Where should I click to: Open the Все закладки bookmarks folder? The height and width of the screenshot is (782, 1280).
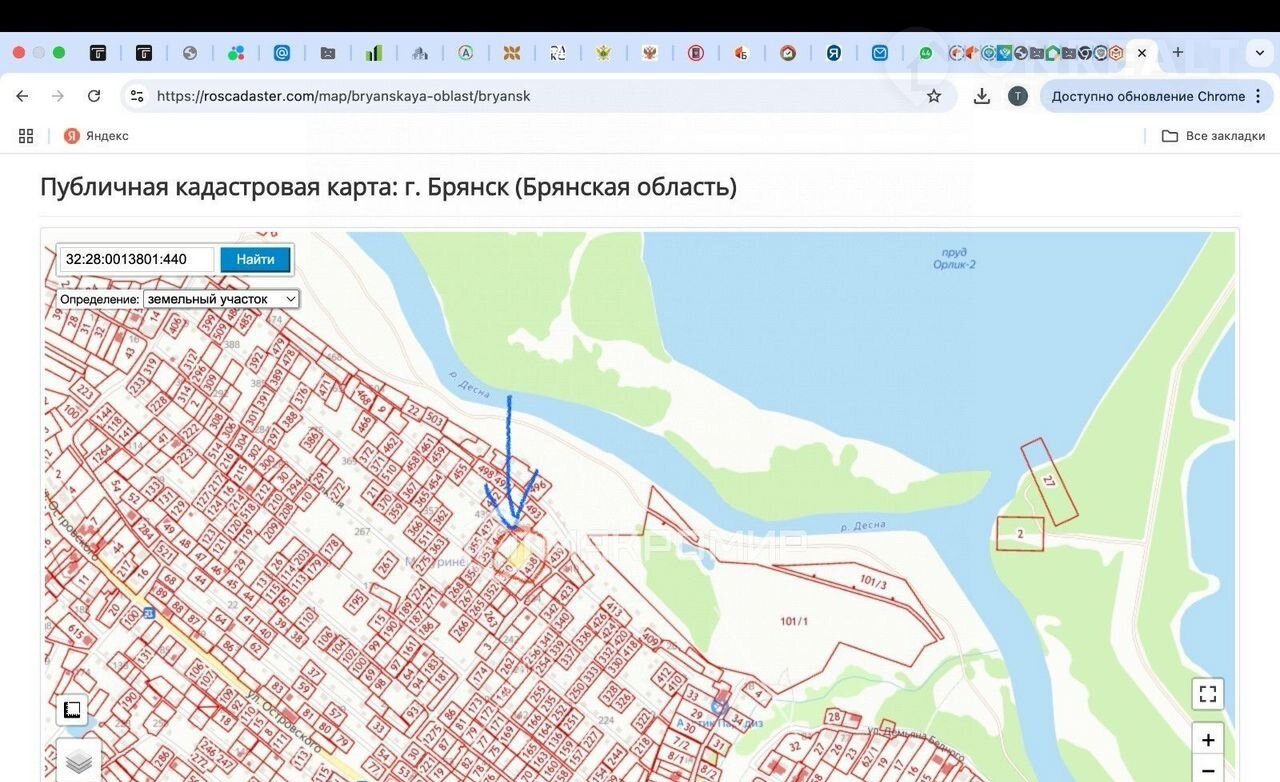pos(1213,136)
